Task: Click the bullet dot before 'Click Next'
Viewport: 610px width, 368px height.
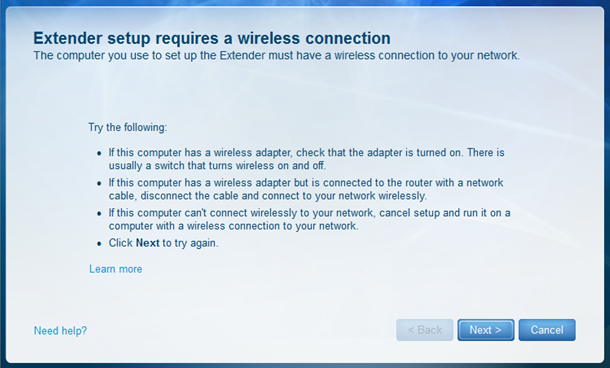Action: click(x=100, y=244)
